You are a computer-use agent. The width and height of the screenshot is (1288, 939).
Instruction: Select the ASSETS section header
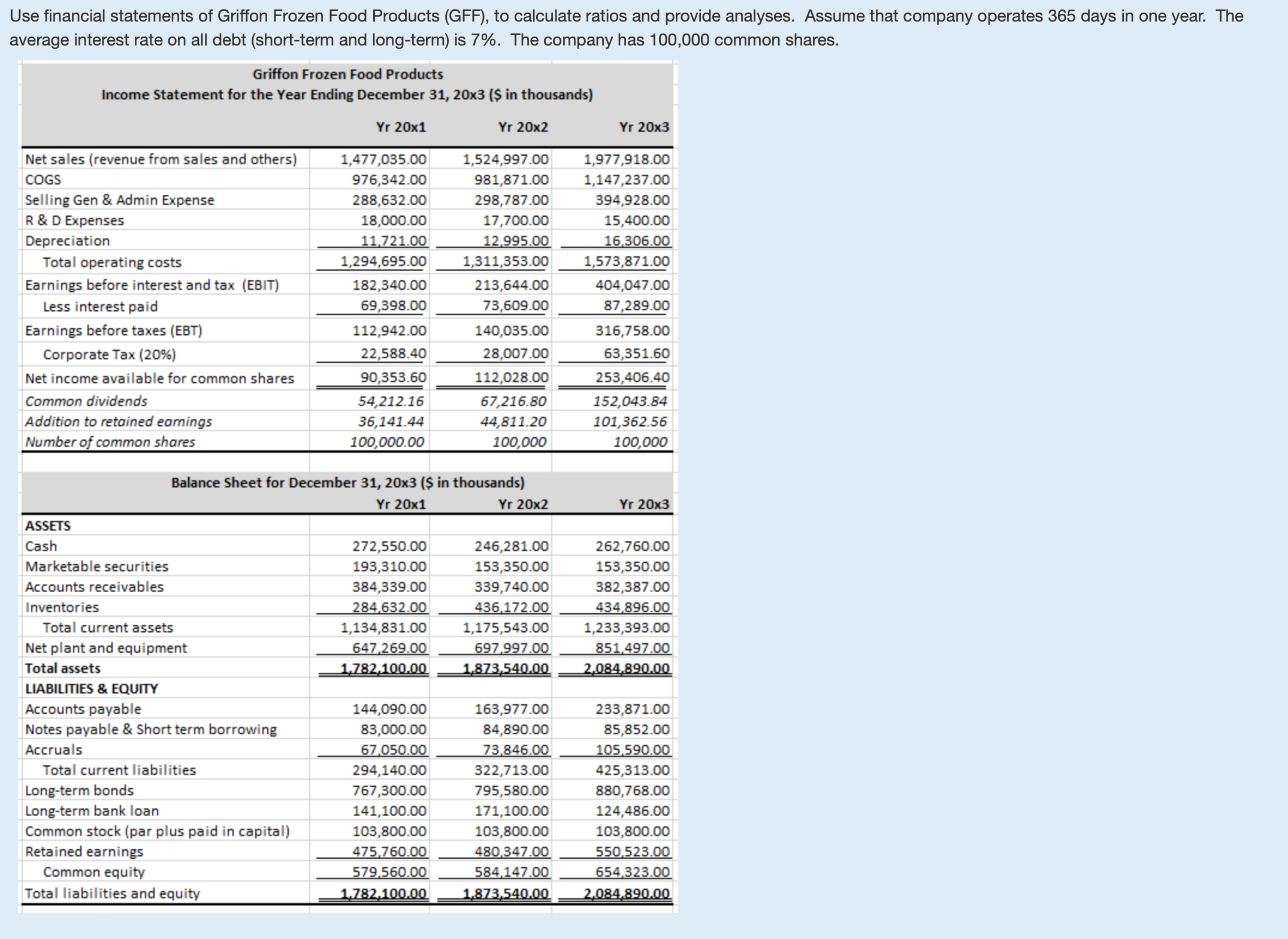point(47,525)
